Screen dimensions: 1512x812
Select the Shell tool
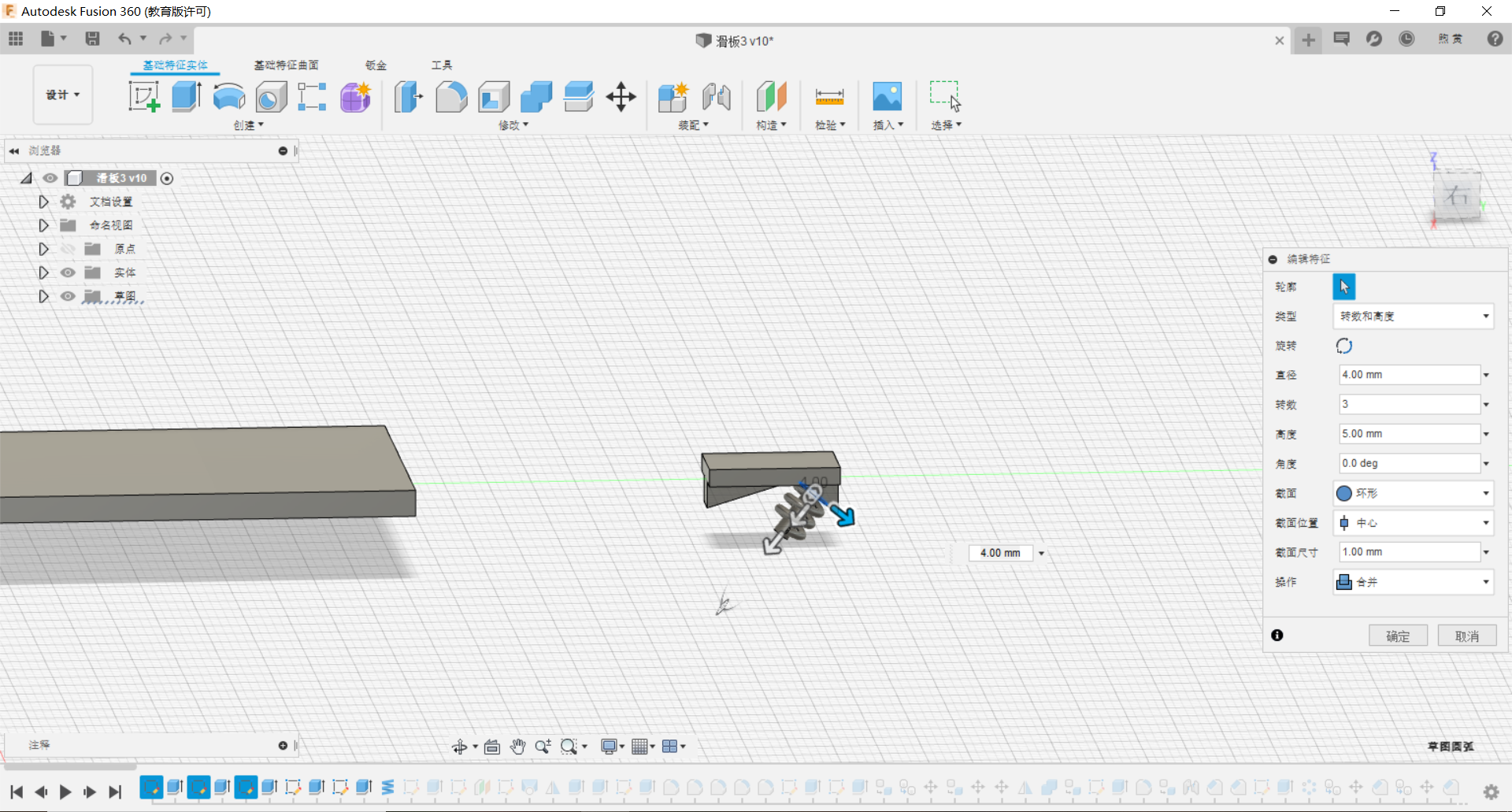[494, 97]
